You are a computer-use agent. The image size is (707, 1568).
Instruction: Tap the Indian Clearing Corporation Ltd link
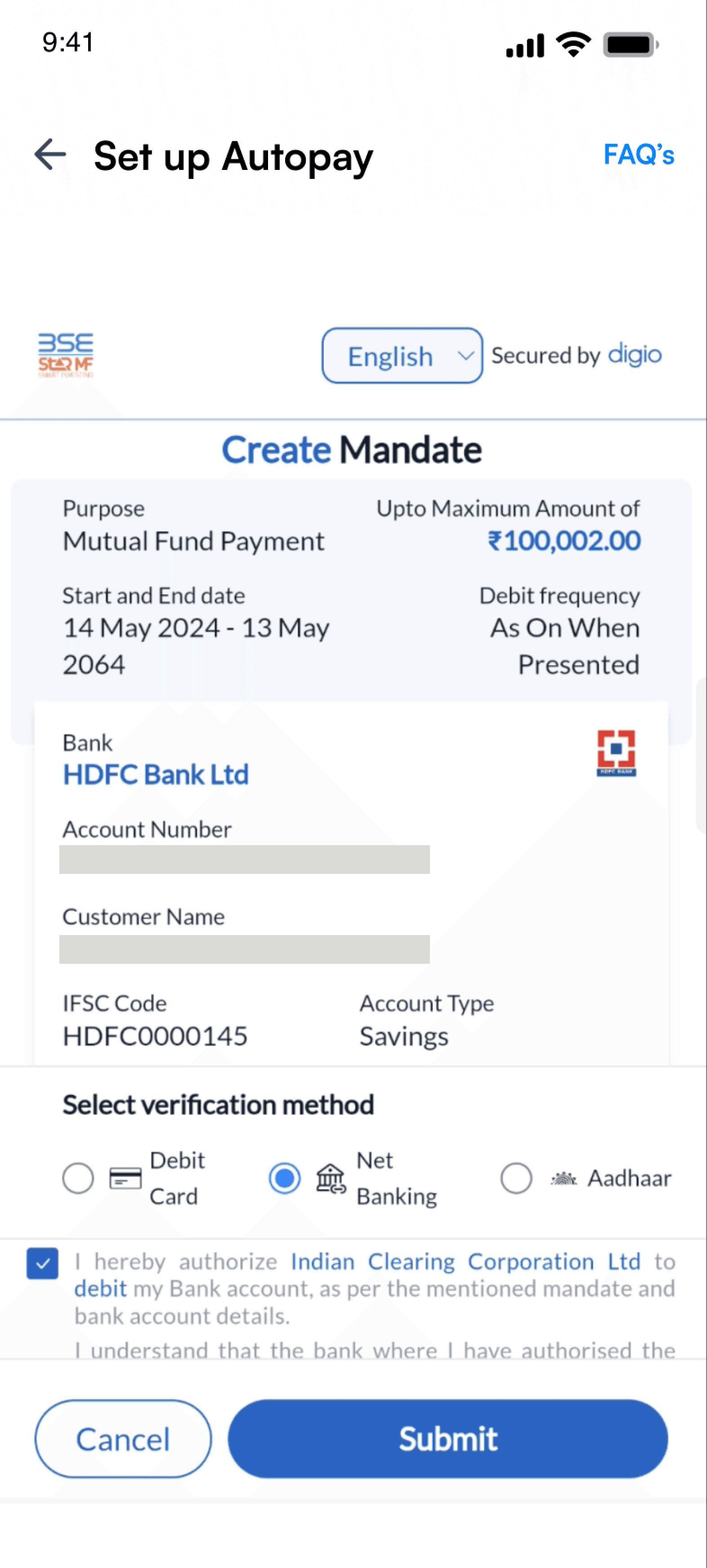click(x=465, y=1262)
